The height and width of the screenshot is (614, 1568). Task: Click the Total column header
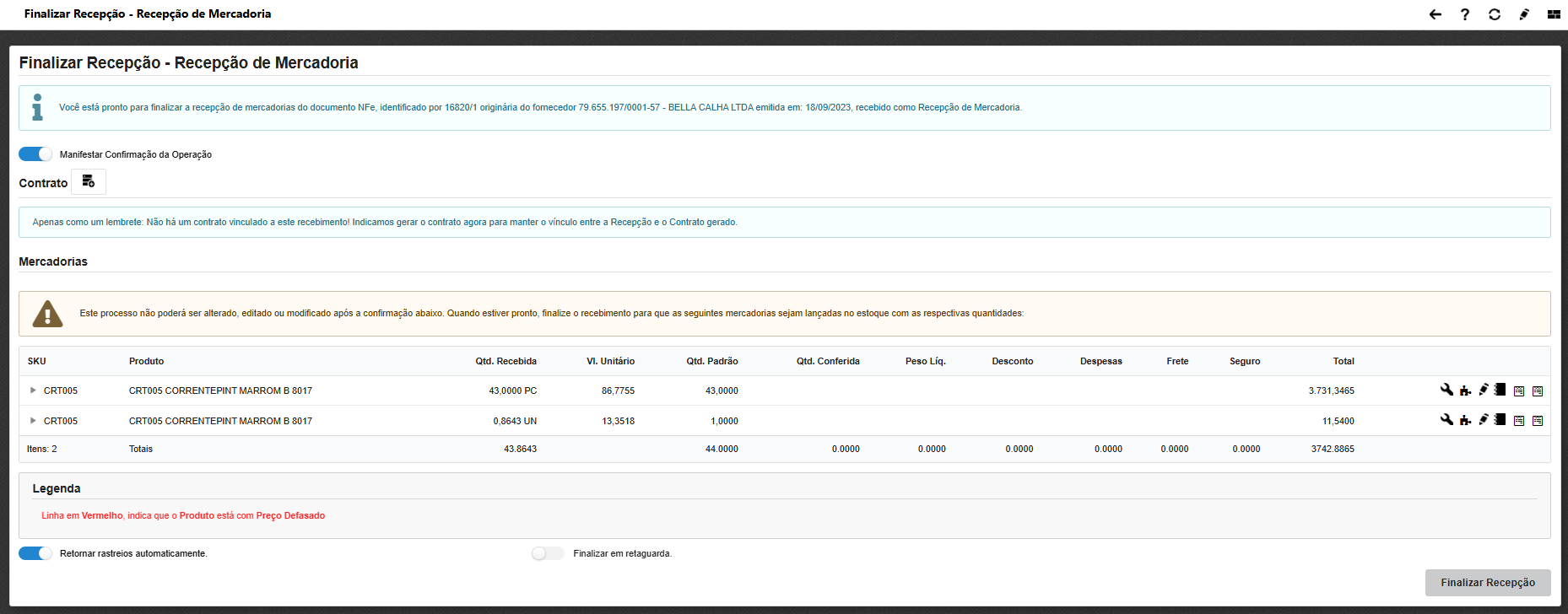click(1343, 361)
